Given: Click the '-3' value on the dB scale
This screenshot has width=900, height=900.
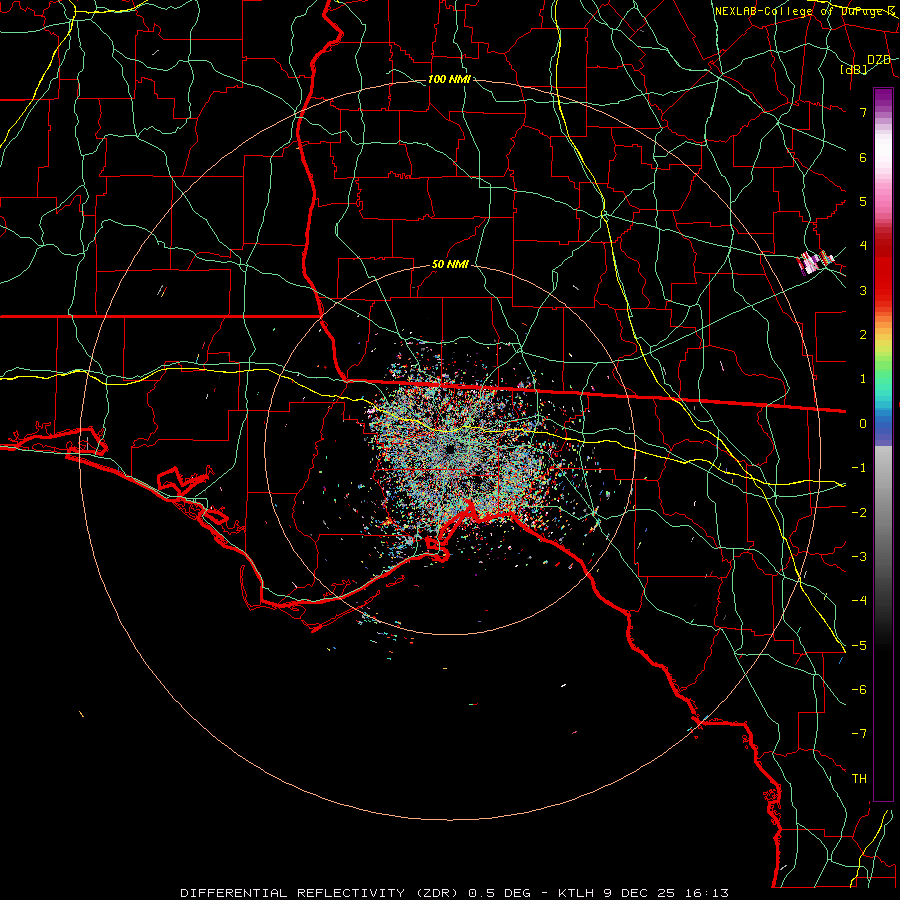Looking at the screenshot, I should 859,557.
